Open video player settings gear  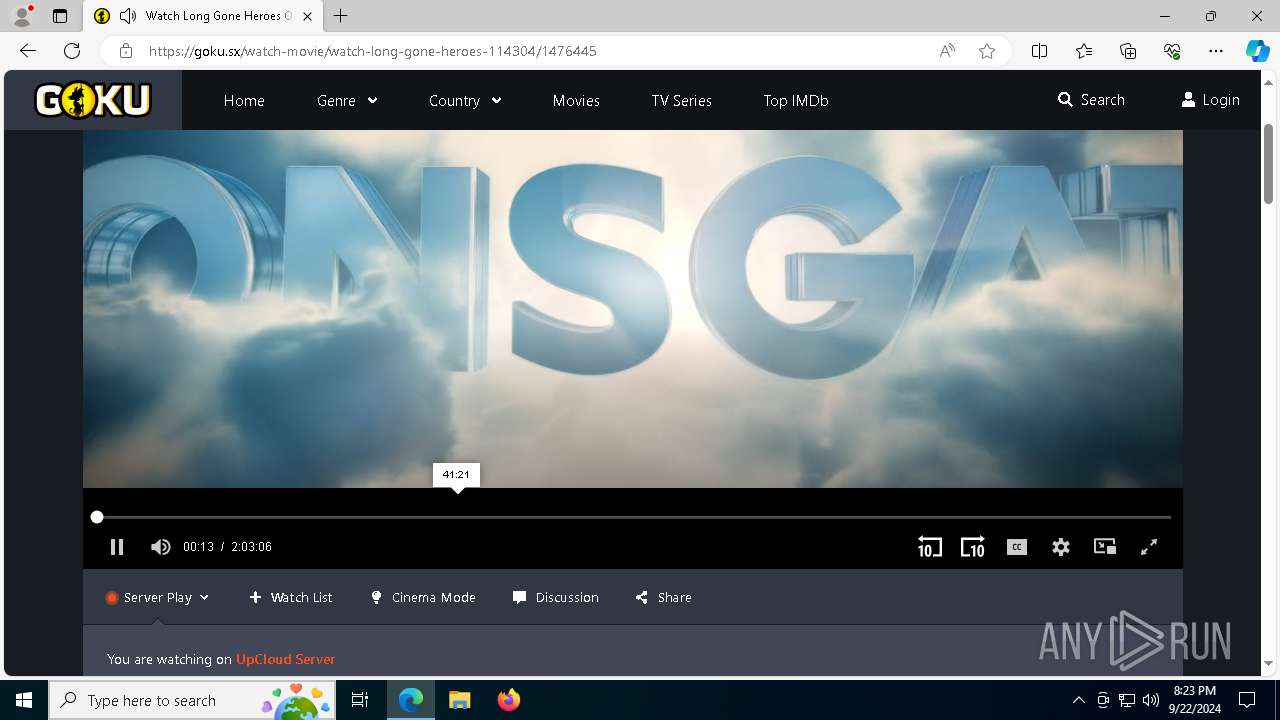1061,547
